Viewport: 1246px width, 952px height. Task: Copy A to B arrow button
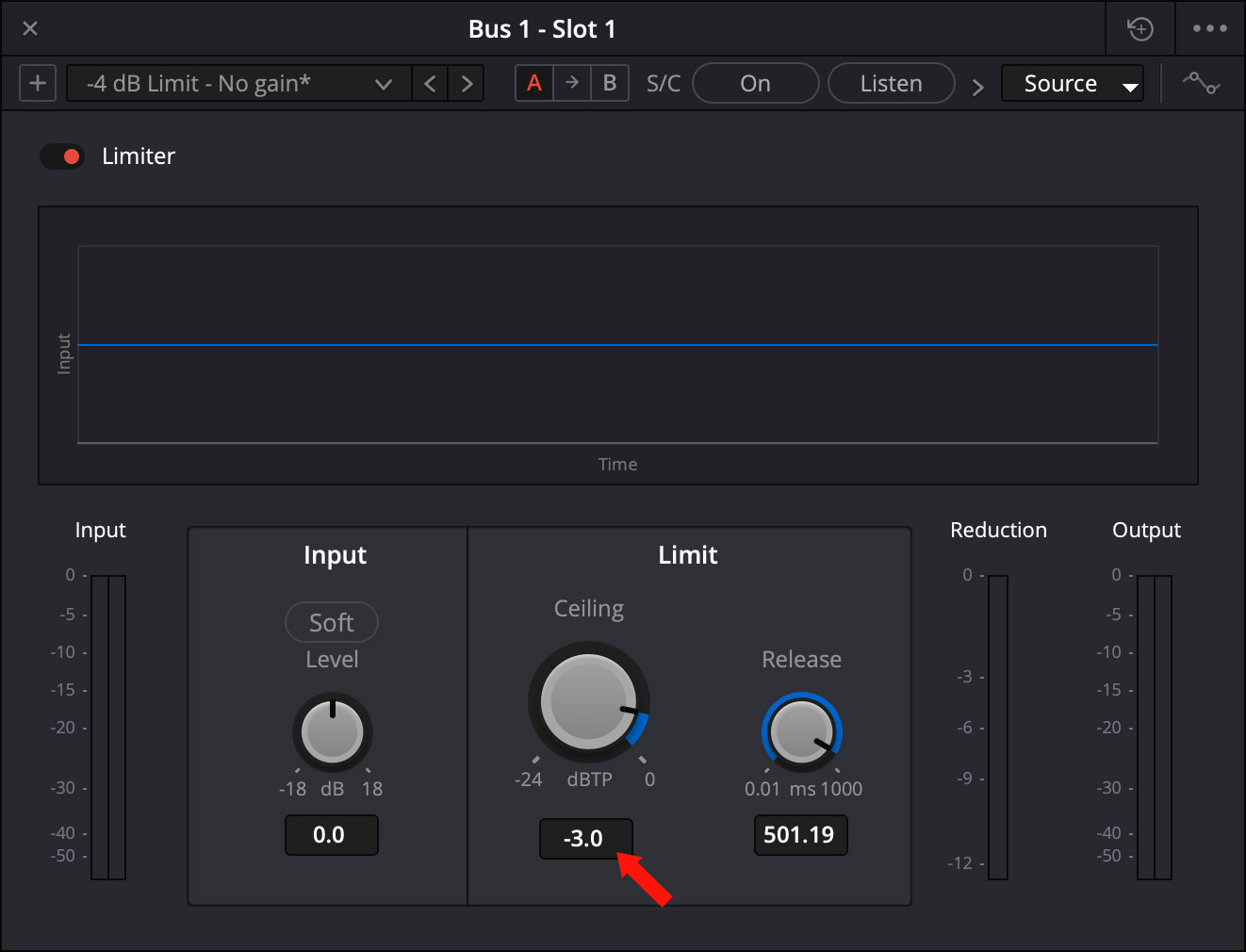coord(572,83)
